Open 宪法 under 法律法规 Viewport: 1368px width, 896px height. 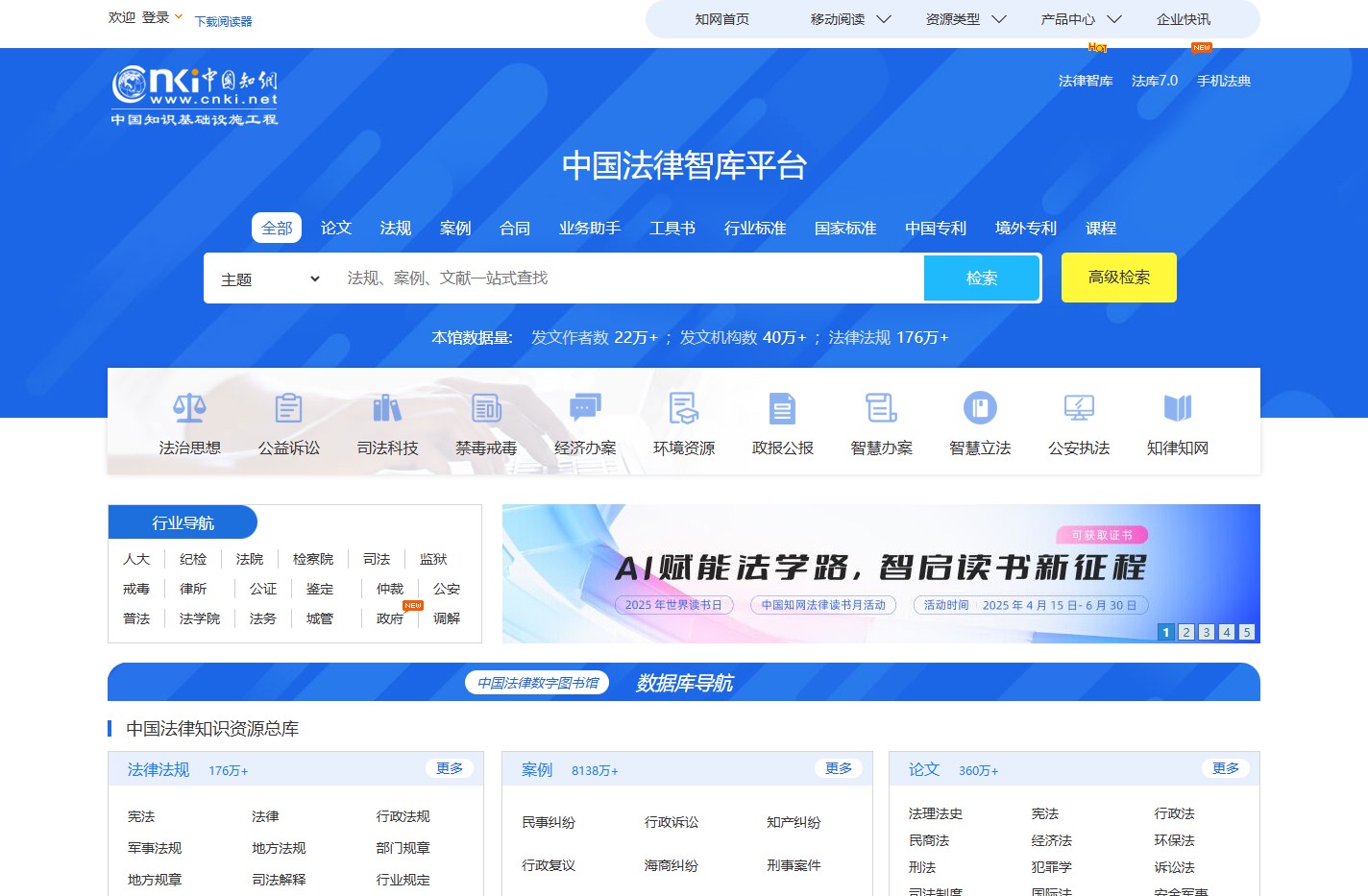click(141, 816)
